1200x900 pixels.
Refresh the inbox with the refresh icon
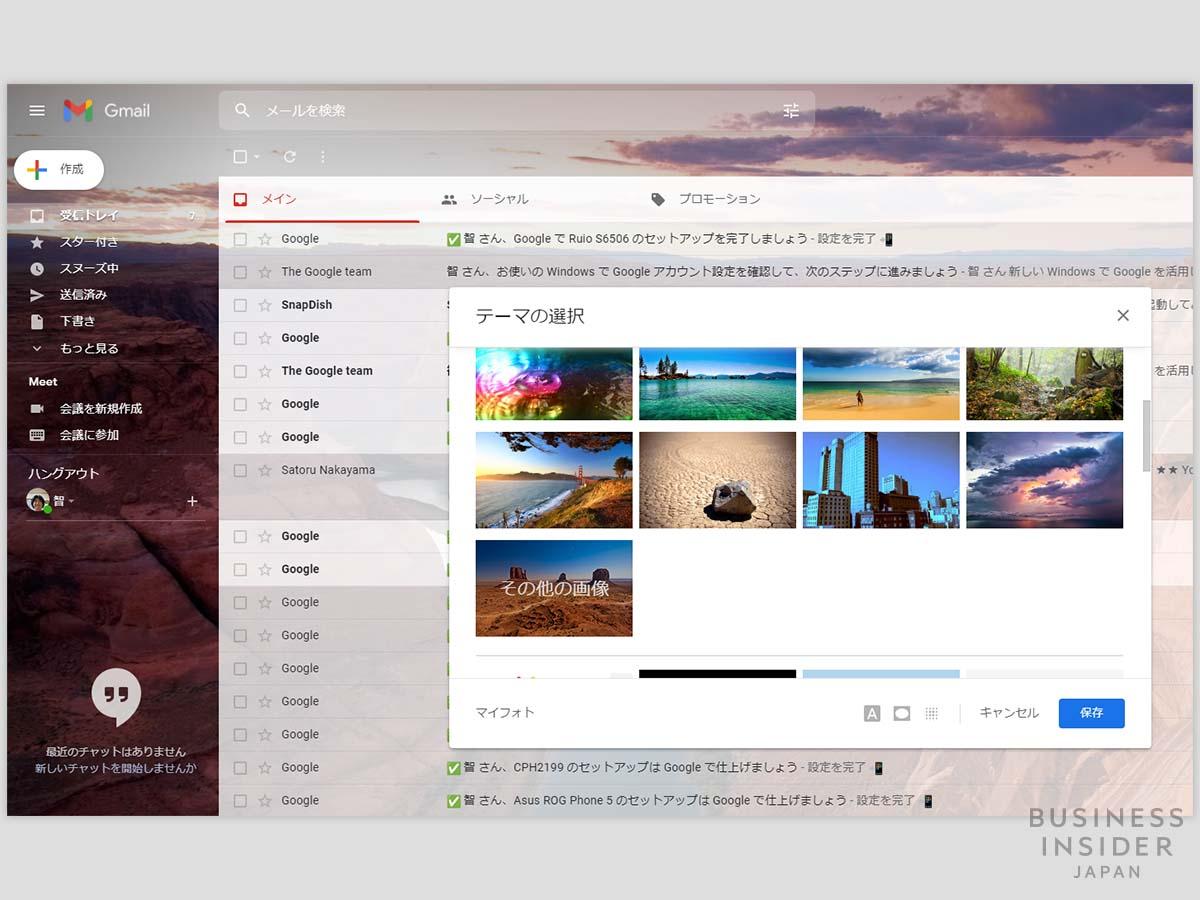pos(289,157)
